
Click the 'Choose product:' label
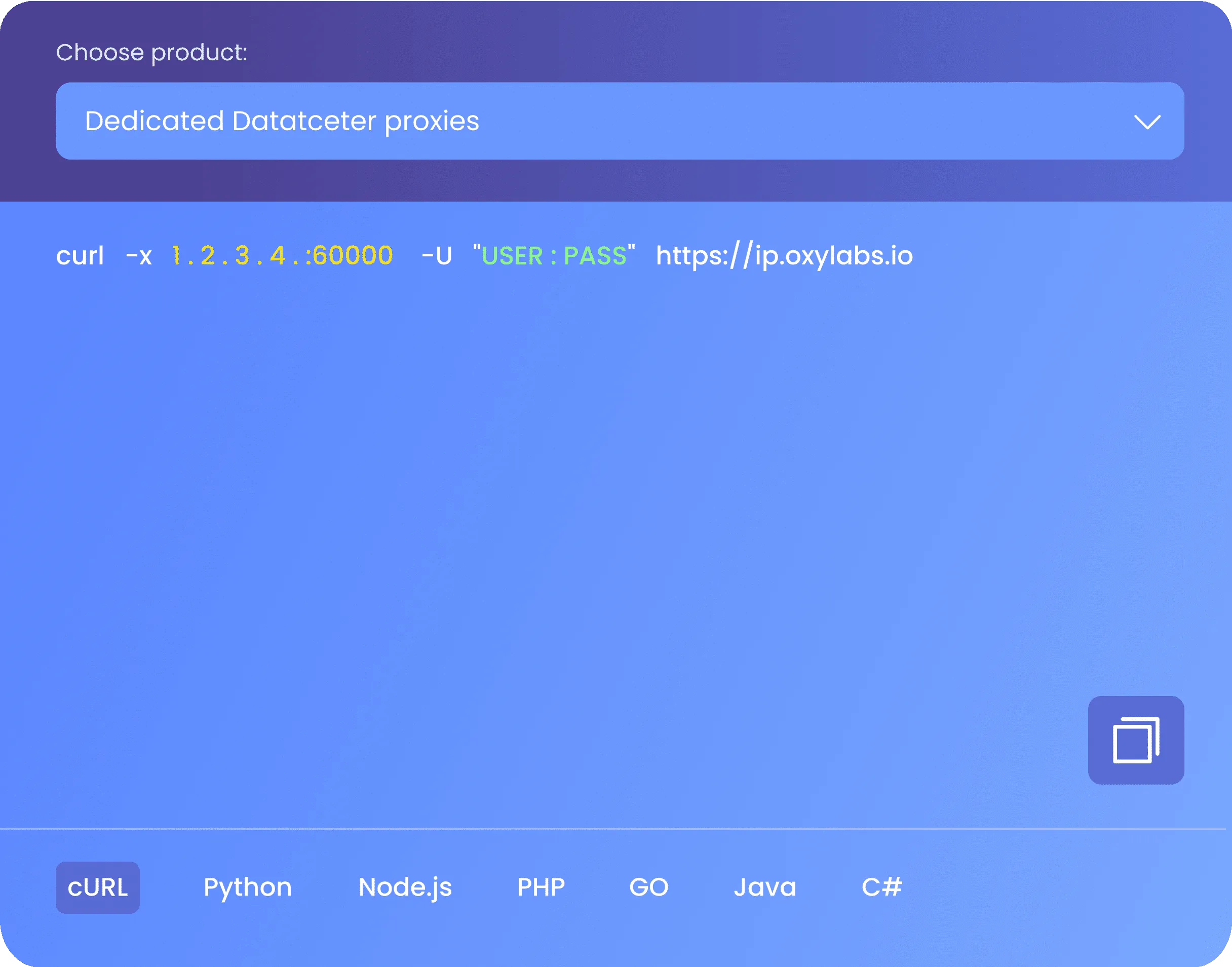click(152, 53)
